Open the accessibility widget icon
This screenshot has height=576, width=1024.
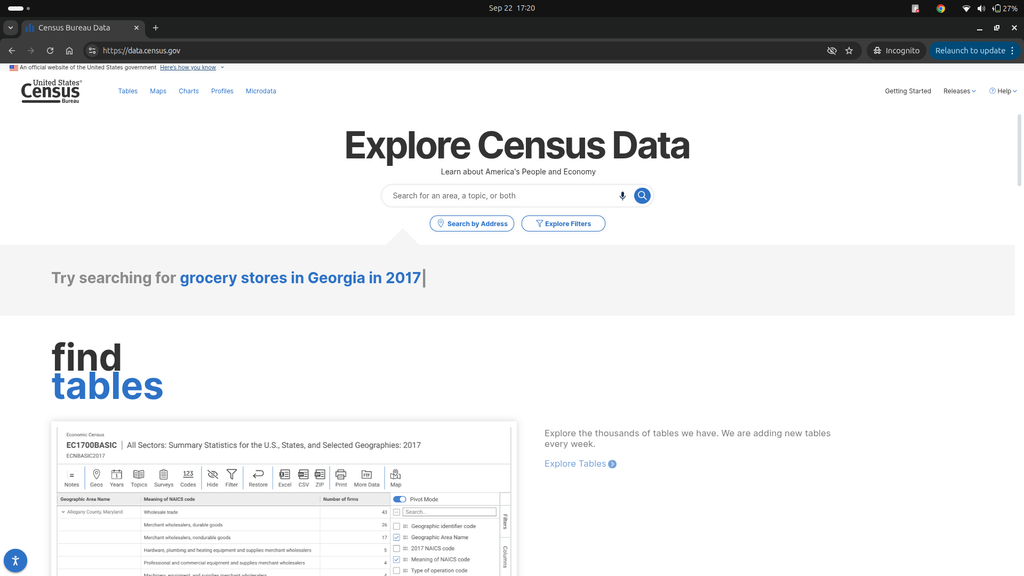(15, 560)
